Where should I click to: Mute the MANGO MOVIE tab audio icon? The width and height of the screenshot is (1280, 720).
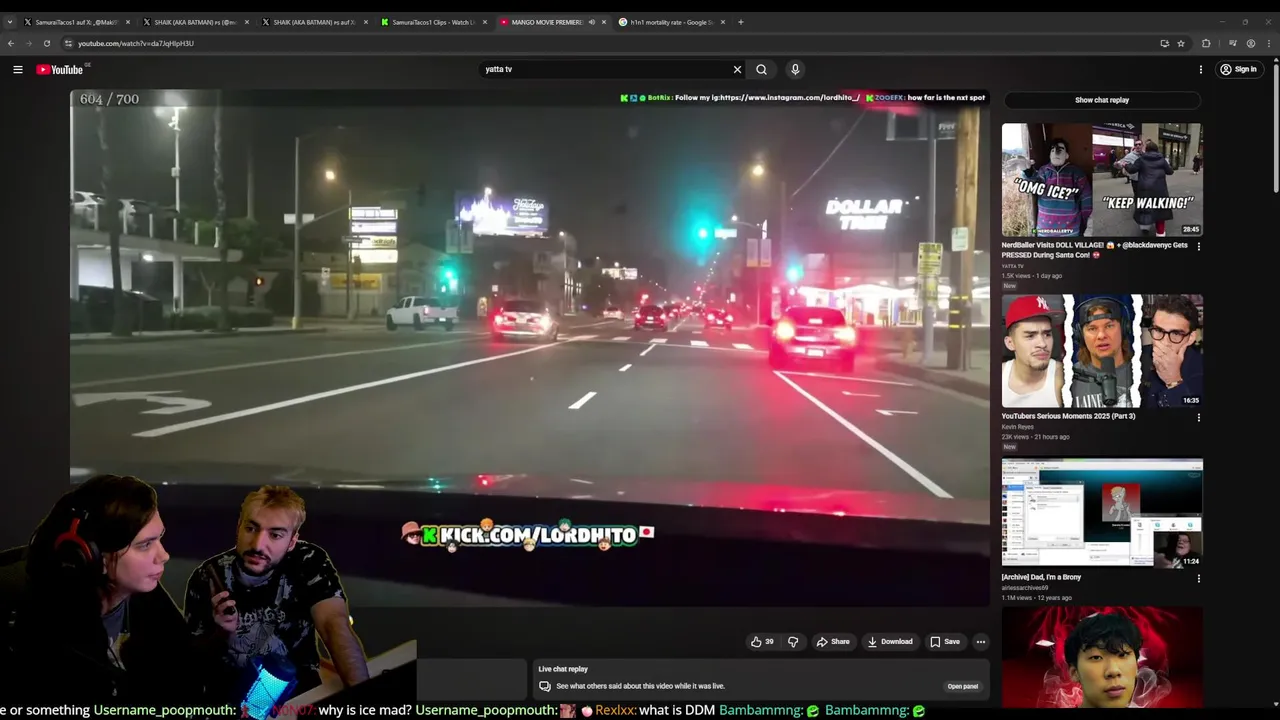(591, 22)
